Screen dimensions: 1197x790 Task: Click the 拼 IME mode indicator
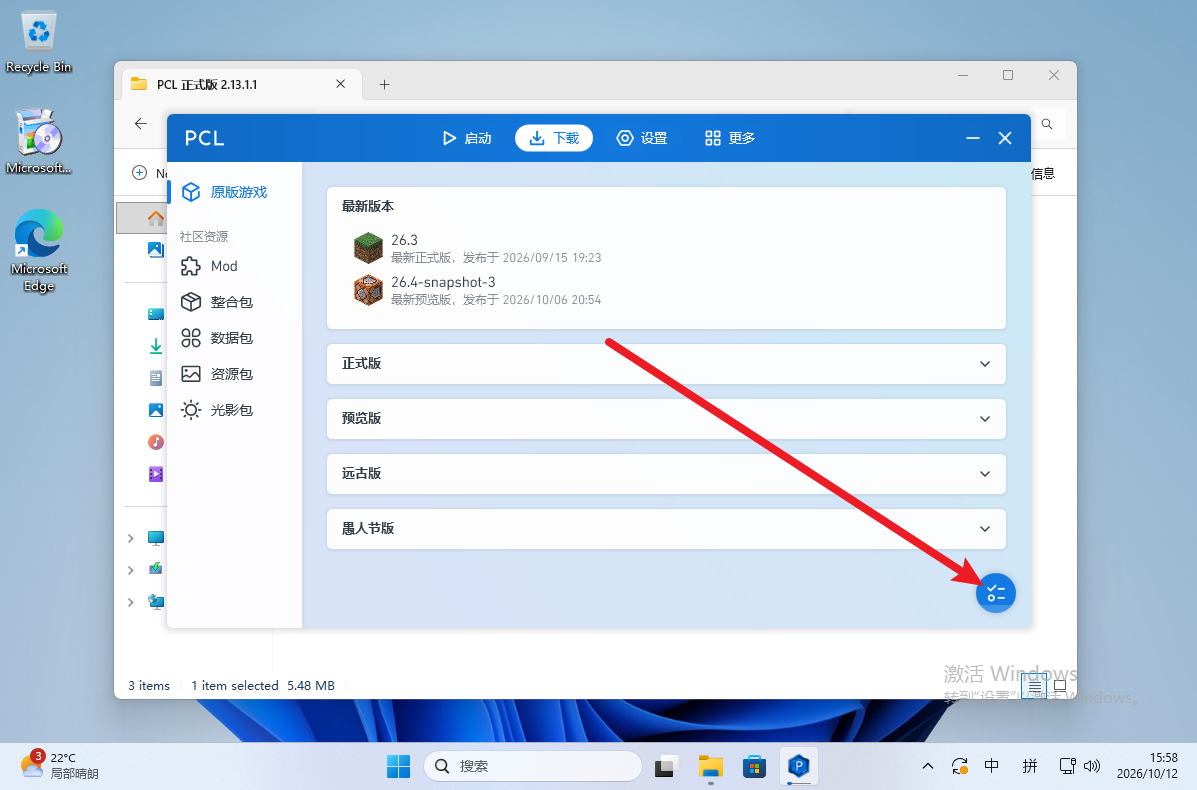1030,766
